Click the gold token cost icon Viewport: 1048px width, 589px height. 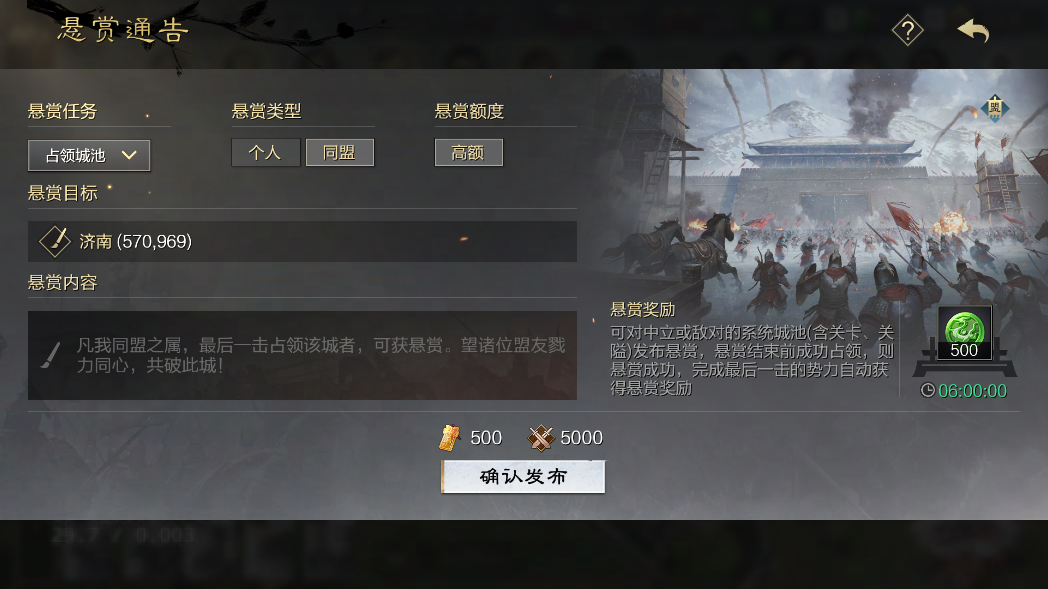pyautogui.click(x=450, y=438)
